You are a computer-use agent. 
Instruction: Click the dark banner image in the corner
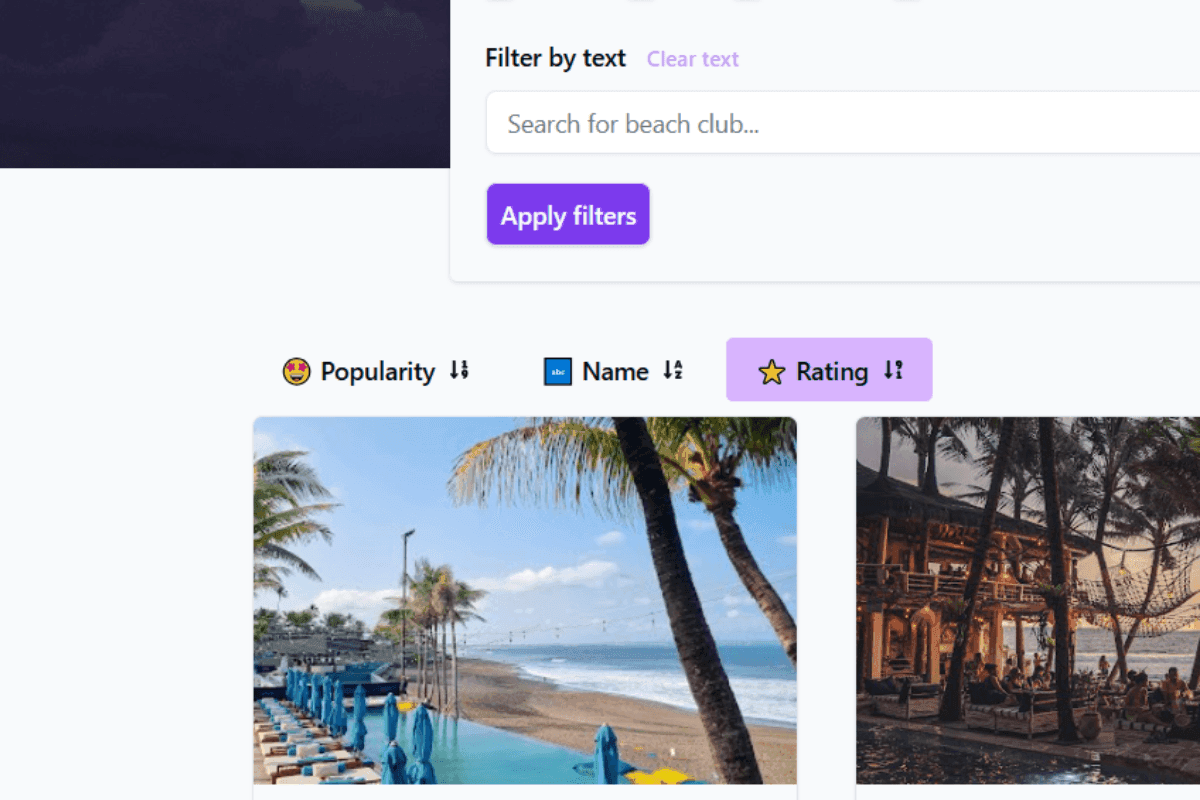(x=225, y=83)
